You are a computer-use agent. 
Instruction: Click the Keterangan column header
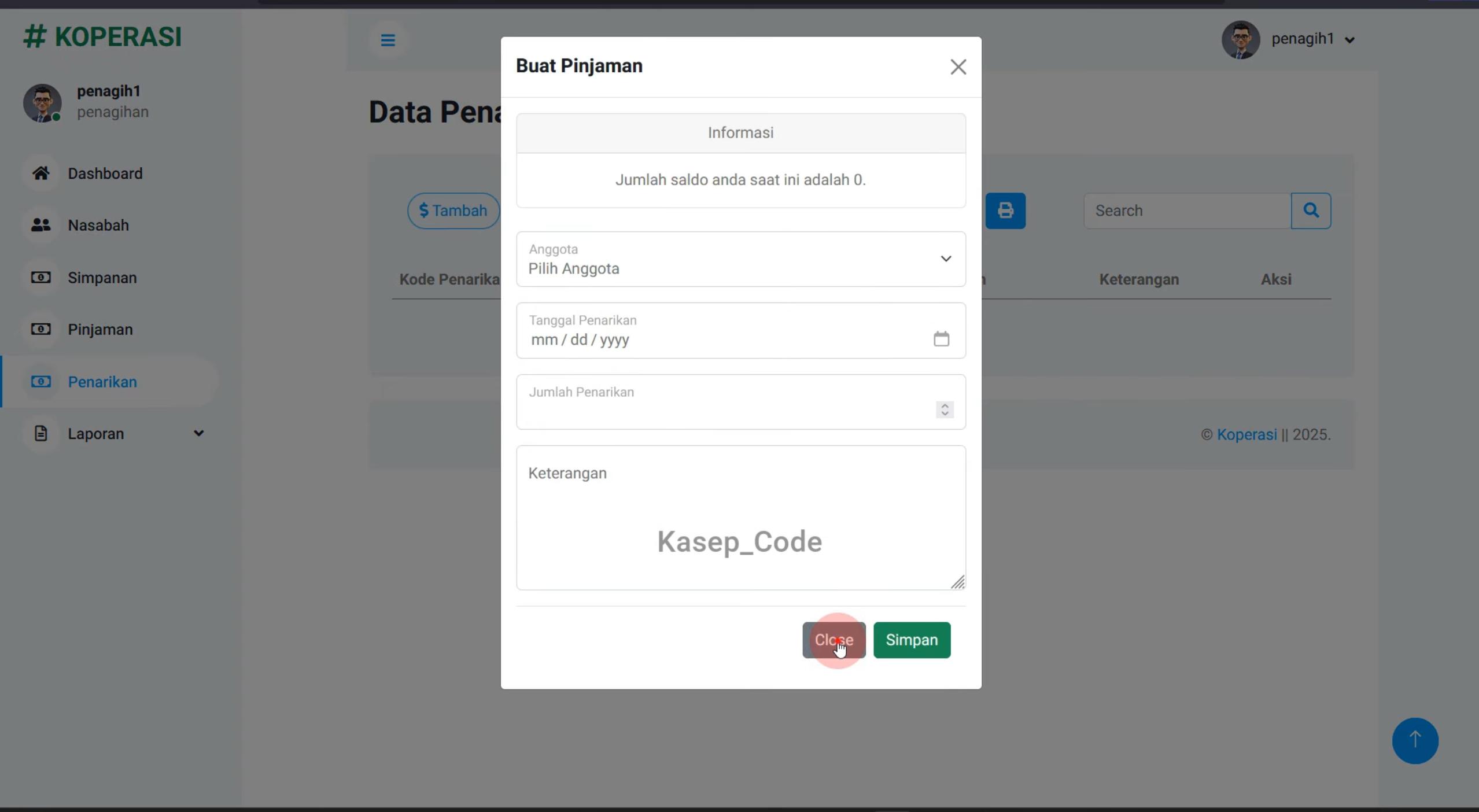(x=1139, y=279)
